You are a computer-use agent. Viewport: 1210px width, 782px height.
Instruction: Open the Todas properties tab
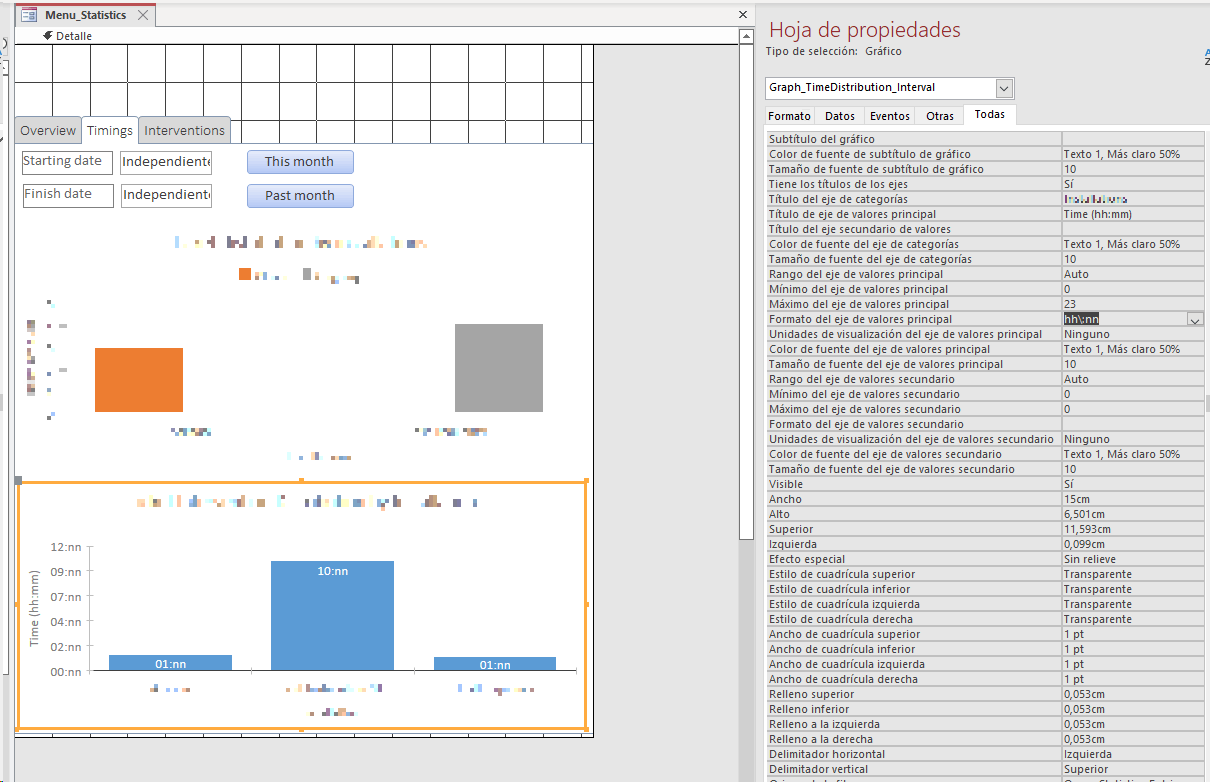(990, 115)
